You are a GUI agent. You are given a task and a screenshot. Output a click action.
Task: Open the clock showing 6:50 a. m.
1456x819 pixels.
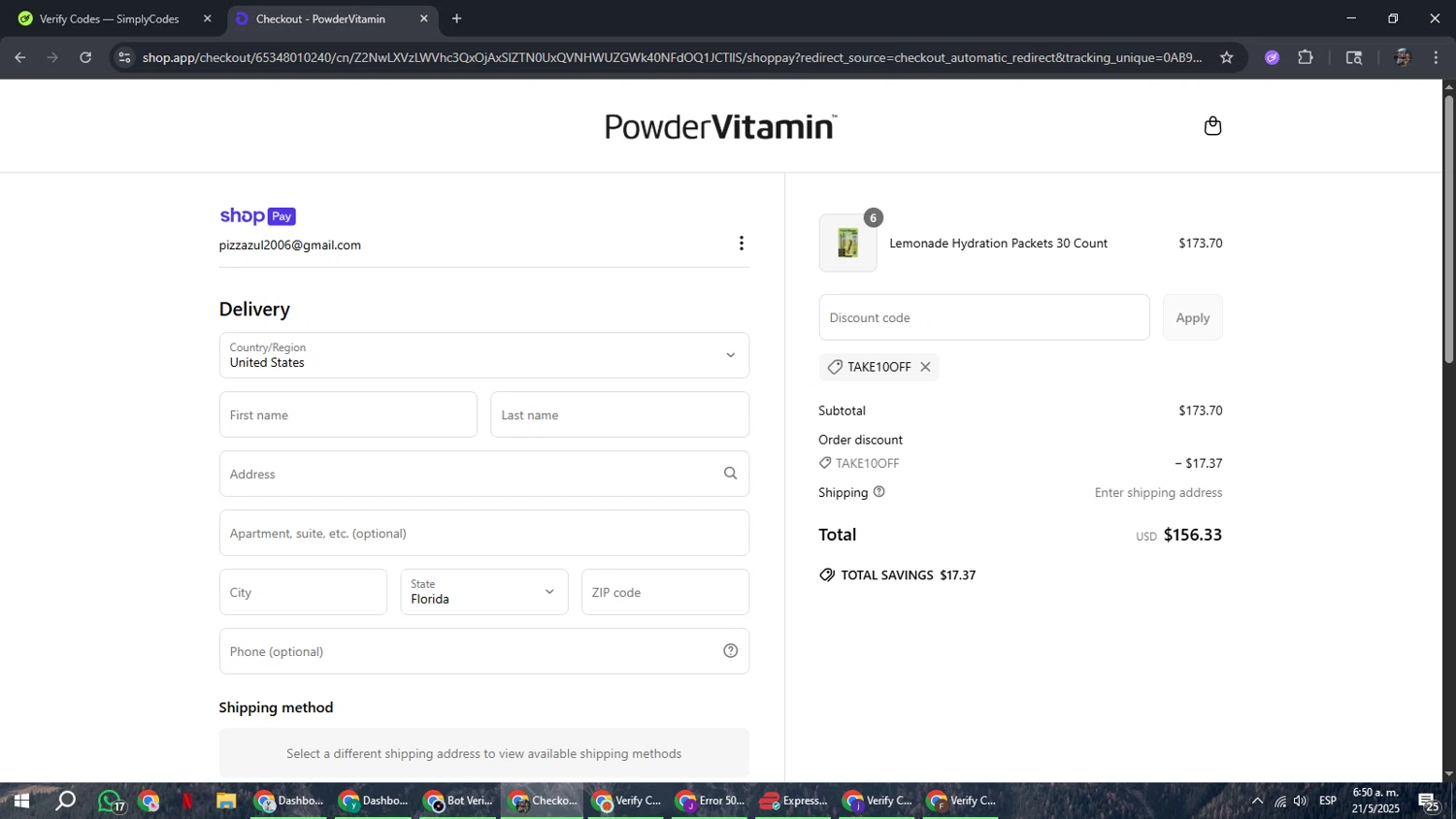pyautogui.click(x=1375, y=802)
